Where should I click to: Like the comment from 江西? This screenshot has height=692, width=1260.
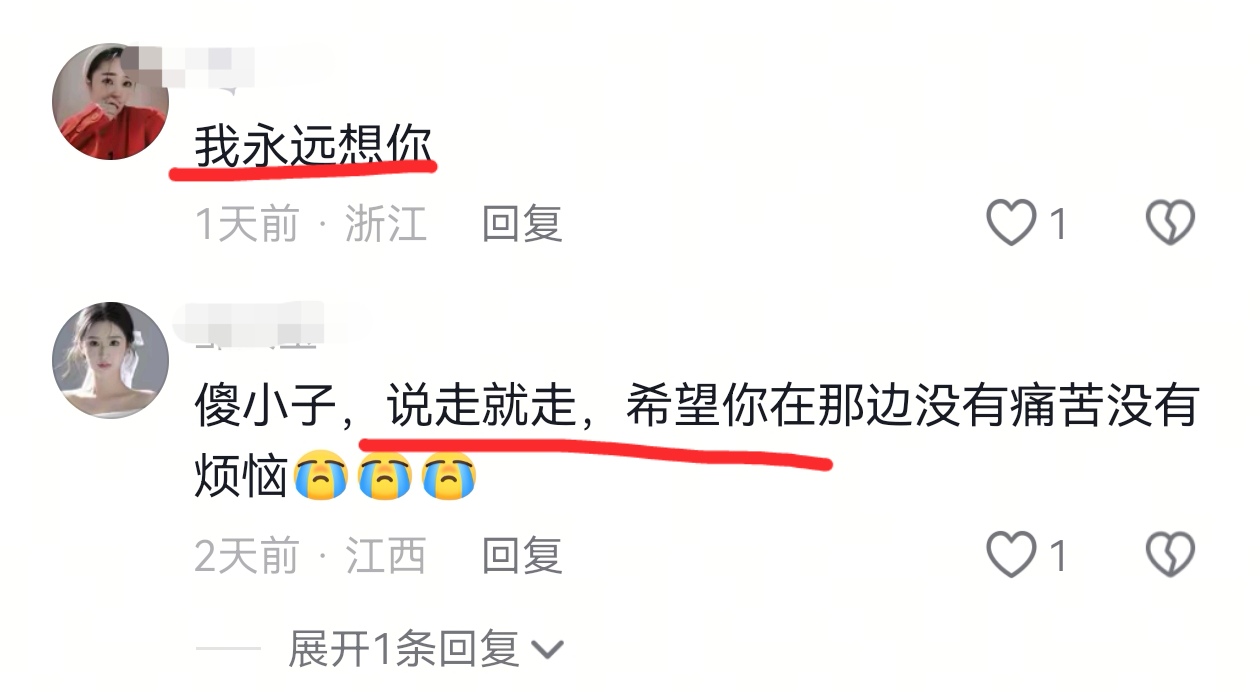point(1010,554)
